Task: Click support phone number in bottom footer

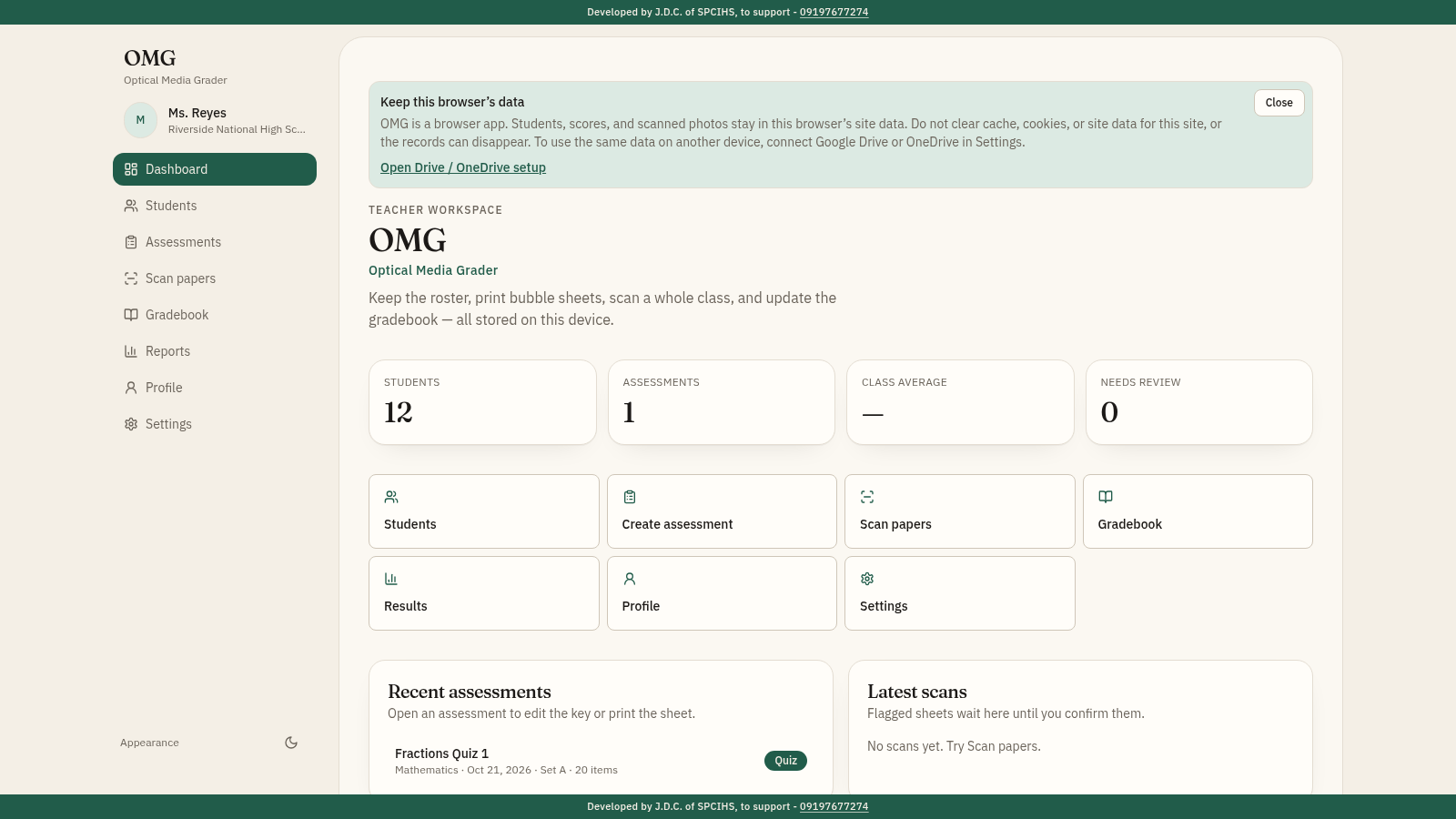Action: coord(834,806)
